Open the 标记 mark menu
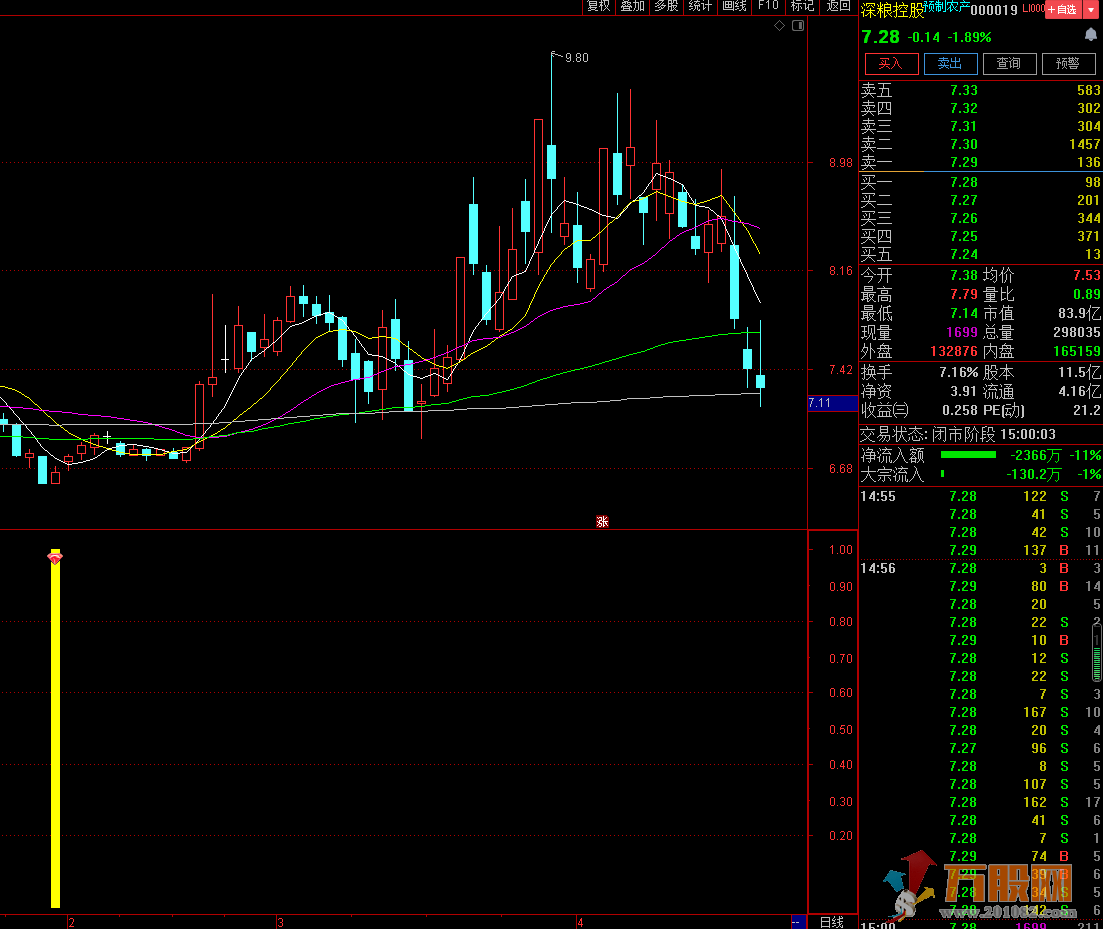Screen dimensions: 1103x929 click(x=802, y=6)
